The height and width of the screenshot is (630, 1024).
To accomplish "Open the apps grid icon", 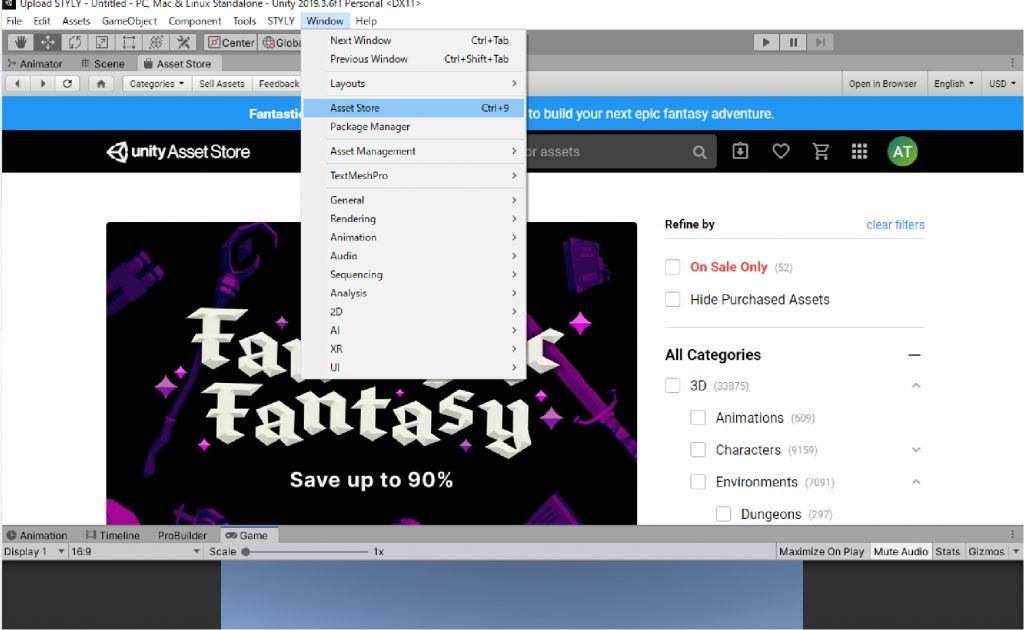I will tap(859, 151).
